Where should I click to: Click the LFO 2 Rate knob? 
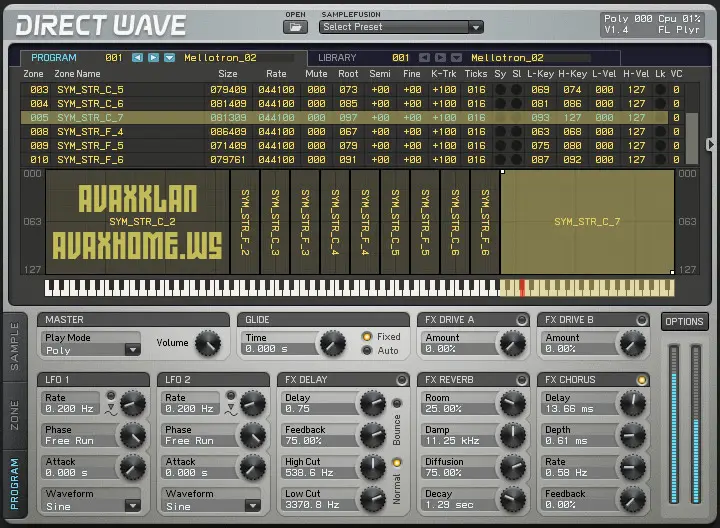[x=253, y=403]
